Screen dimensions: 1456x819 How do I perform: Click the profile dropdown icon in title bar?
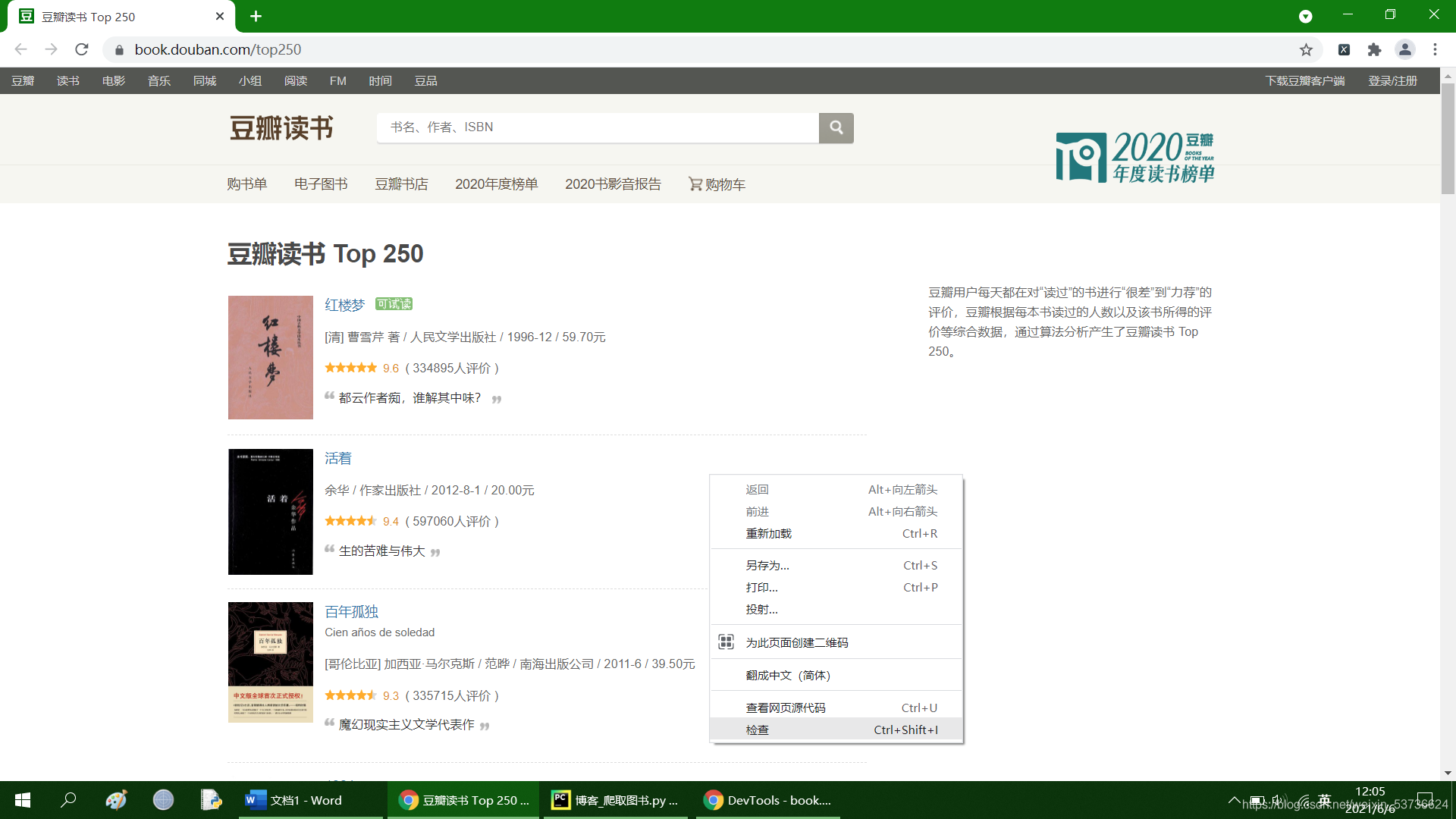(1305, 16)
